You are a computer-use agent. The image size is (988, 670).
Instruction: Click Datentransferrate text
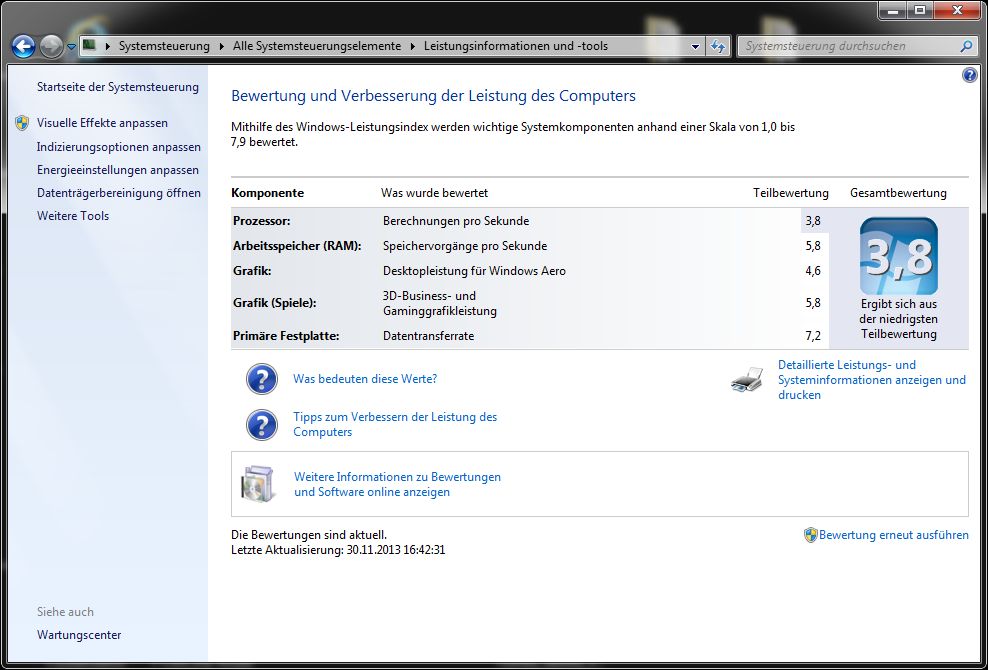(428, 336)
